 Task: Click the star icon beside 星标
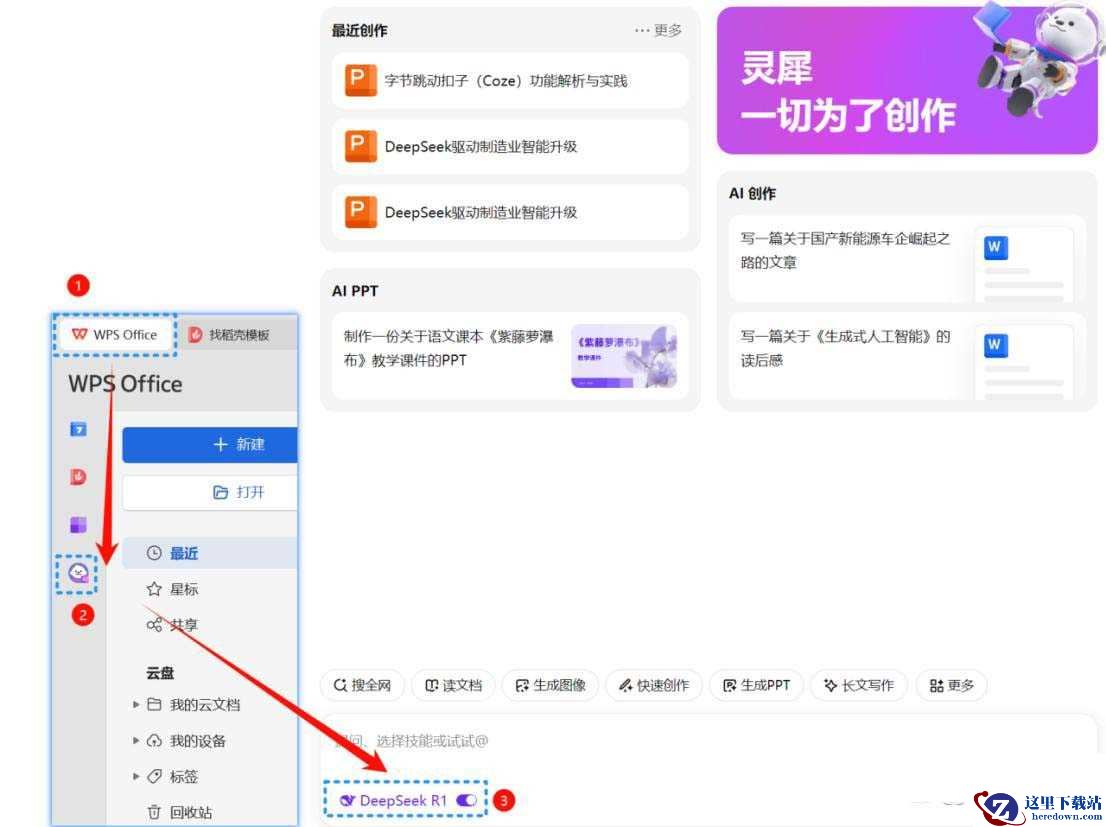coord(154,589)
